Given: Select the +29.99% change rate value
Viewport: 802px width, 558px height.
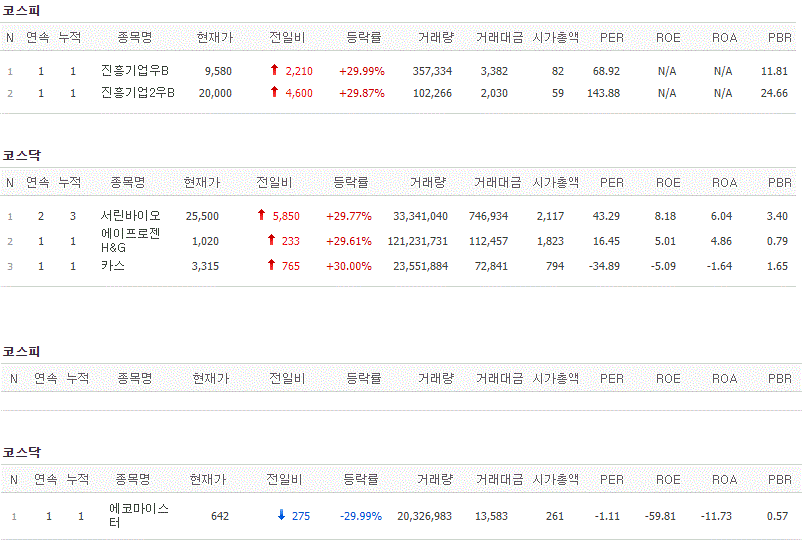Looking at the screenshot, I should [362, 71].
